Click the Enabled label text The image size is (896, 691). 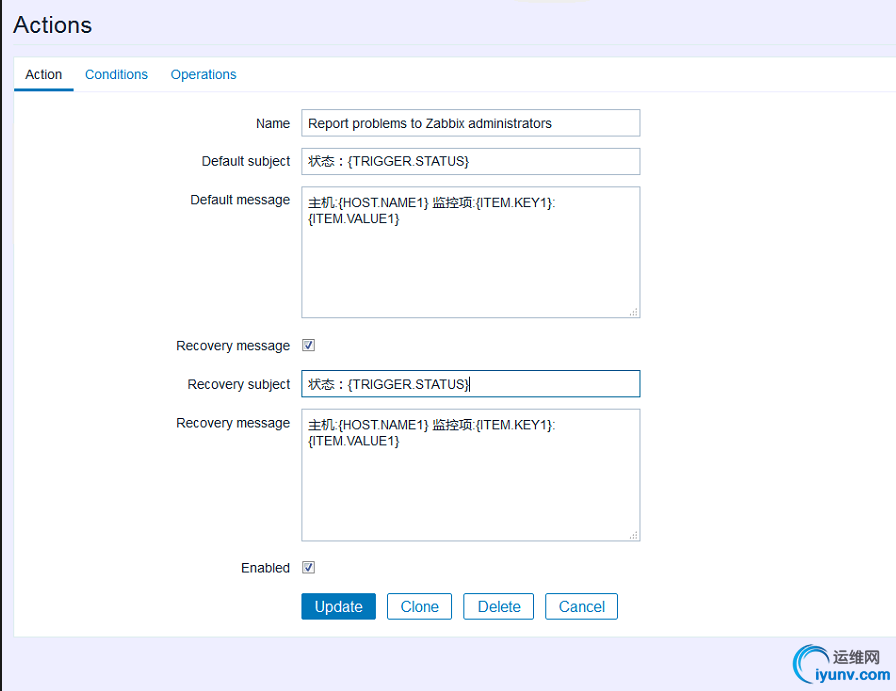tap(265, 568)
